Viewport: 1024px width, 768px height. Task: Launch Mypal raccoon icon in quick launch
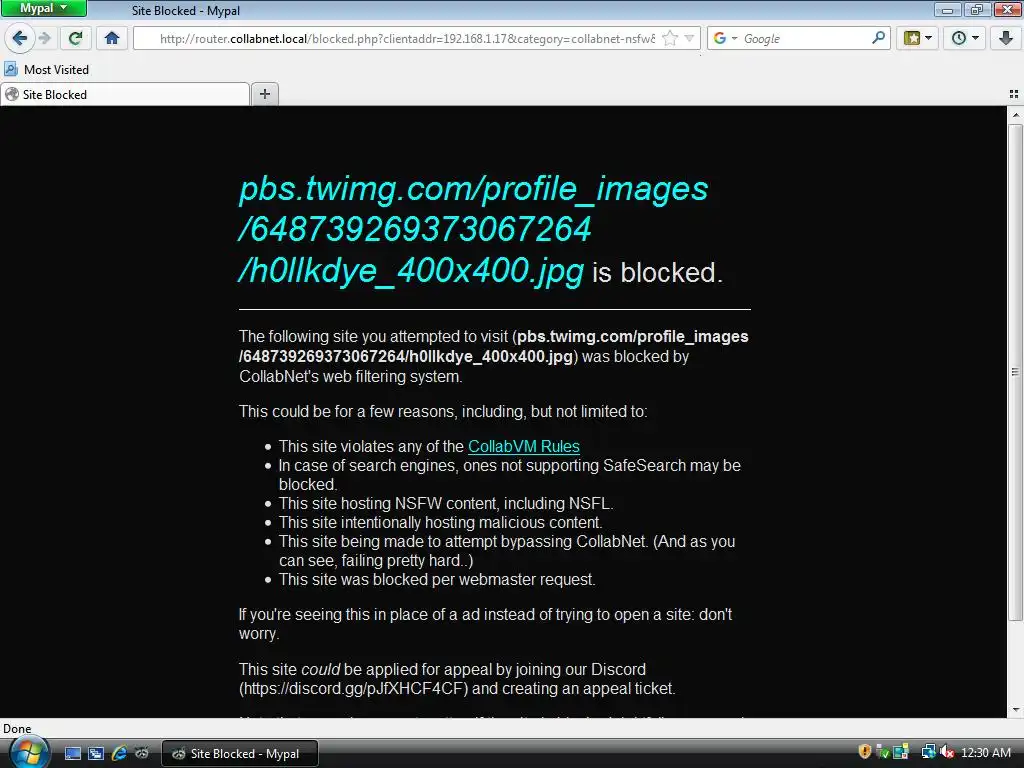pos(142,753)
